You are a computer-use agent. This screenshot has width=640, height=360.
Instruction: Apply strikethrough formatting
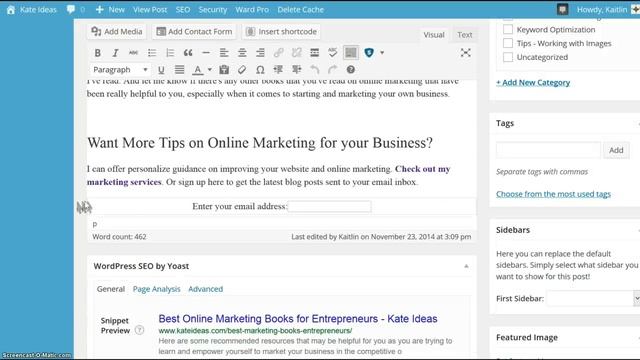pos(133,53)
